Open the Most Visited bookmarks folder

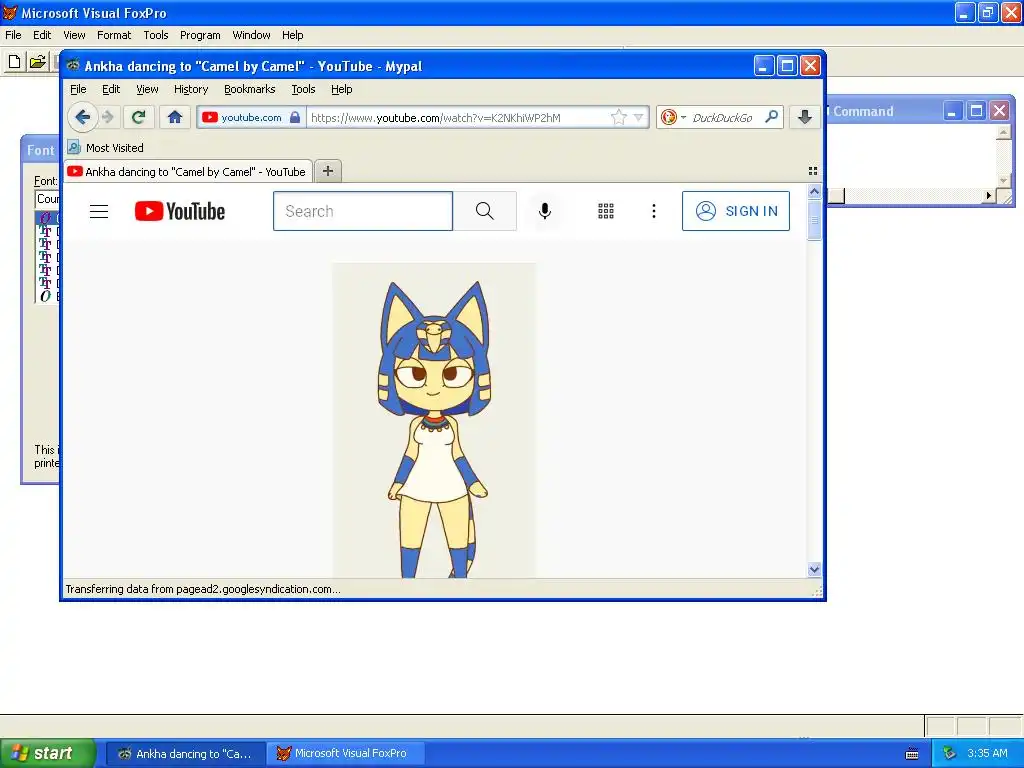(106, 148)
